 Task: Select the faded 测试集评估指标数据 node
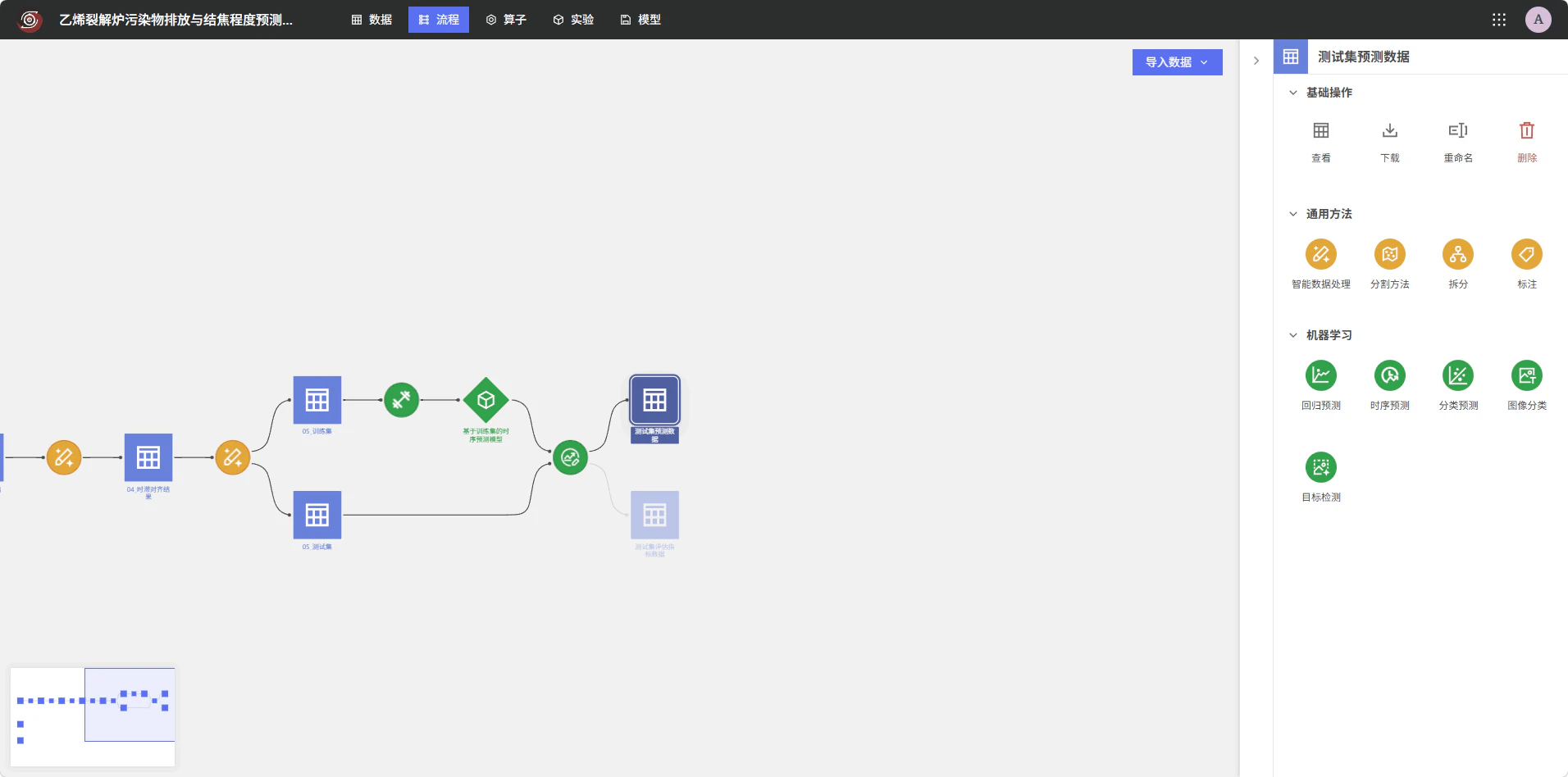point(654,515)
